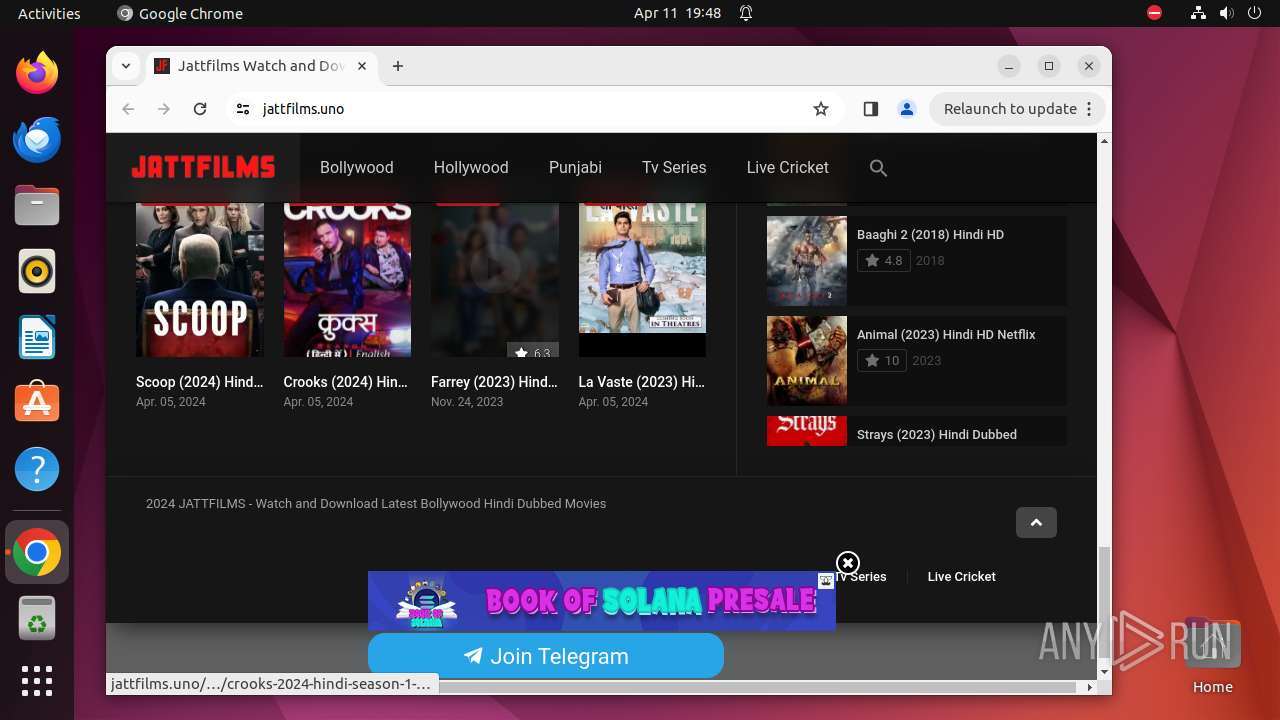Open Files manager from dock

tap(37, 205)
